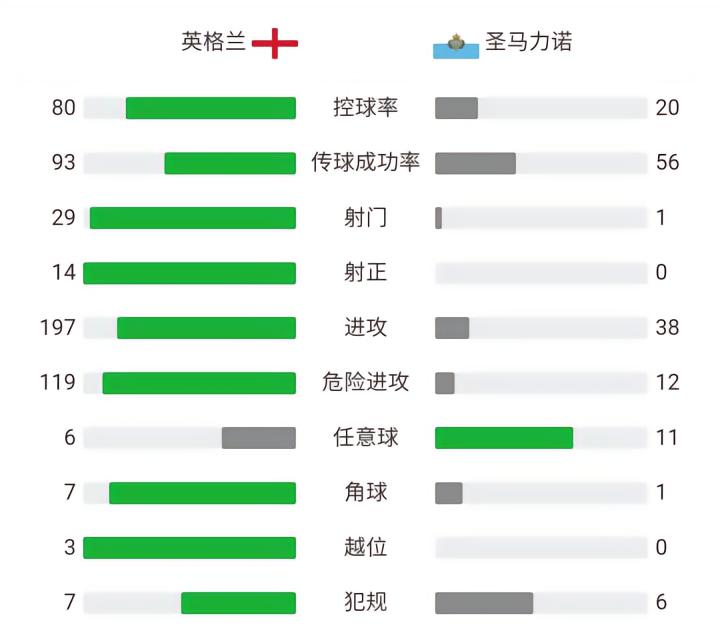This screenshot has width=720, height=625.
Task: Click England's 197 attacks value
Action: coord(57,328)
